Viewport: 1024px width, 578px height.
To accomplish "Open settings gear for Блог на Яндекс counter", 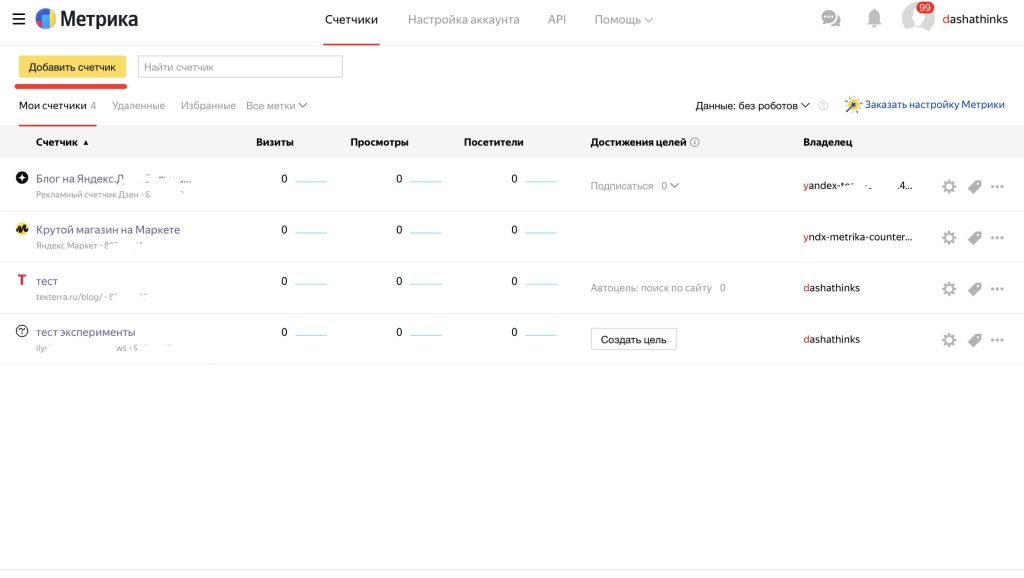I will point(949,186).
